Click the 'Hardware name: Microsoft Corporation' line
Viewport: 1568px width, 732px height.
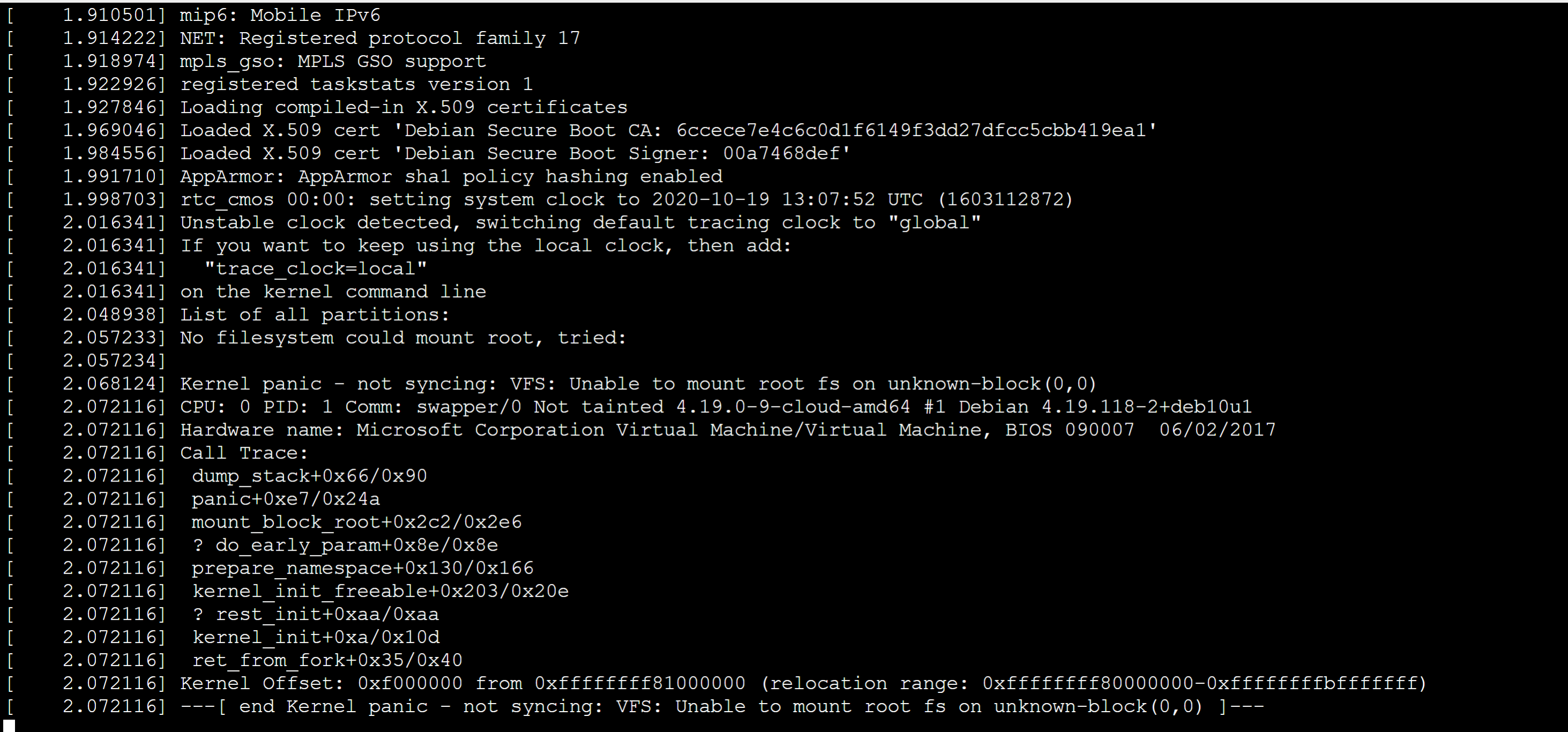tap(727, 430)
